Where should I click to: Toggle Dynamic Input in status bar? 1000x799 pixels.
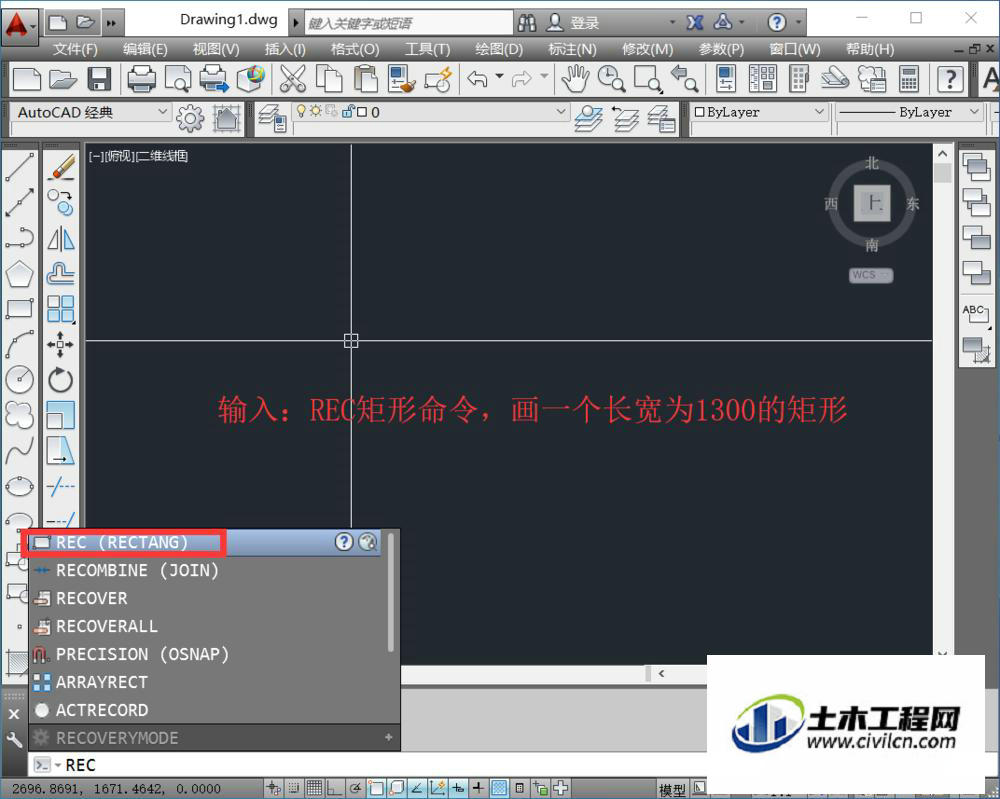point(458,788)
